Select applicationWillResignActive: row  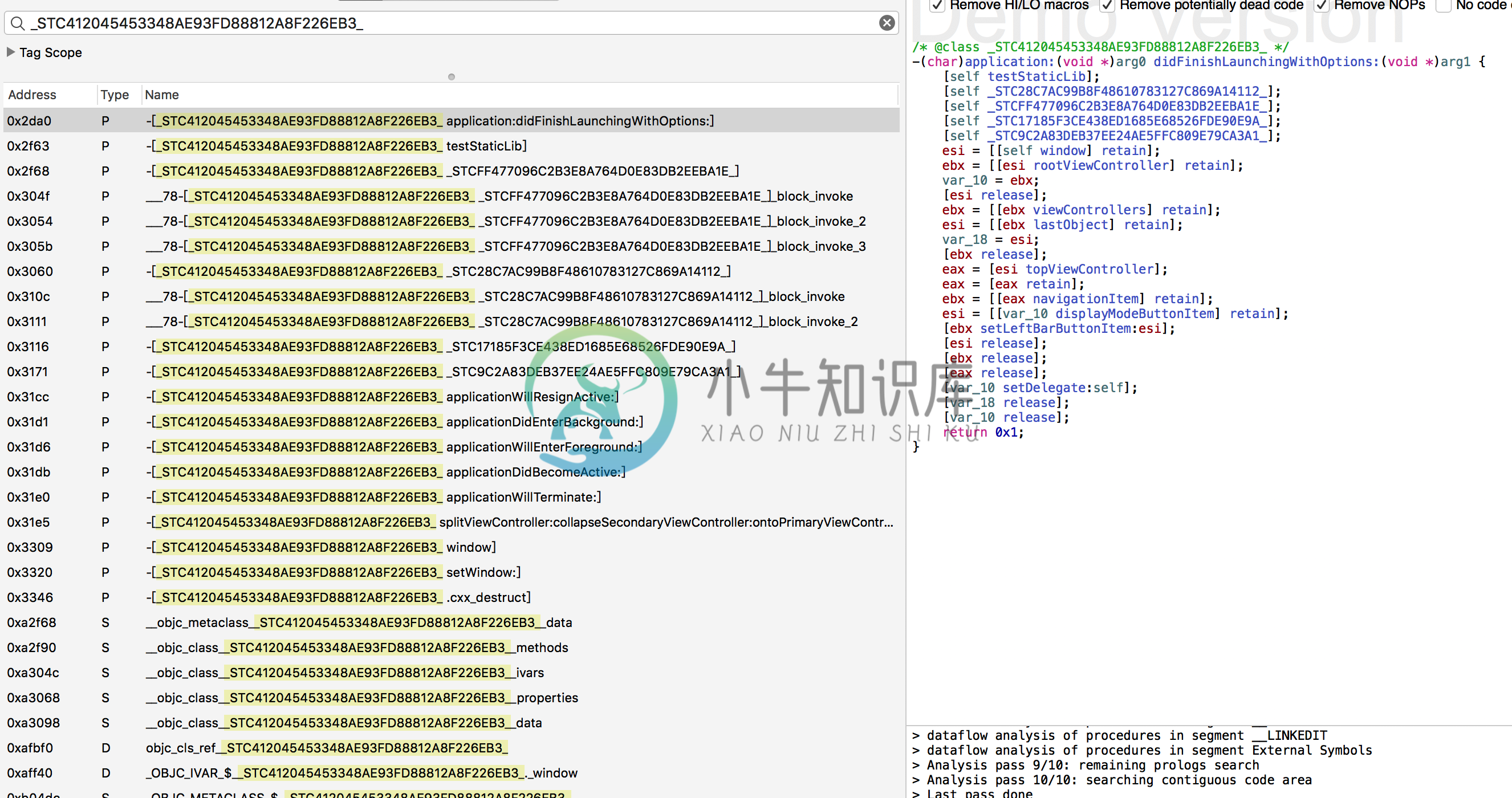[451, 397]
